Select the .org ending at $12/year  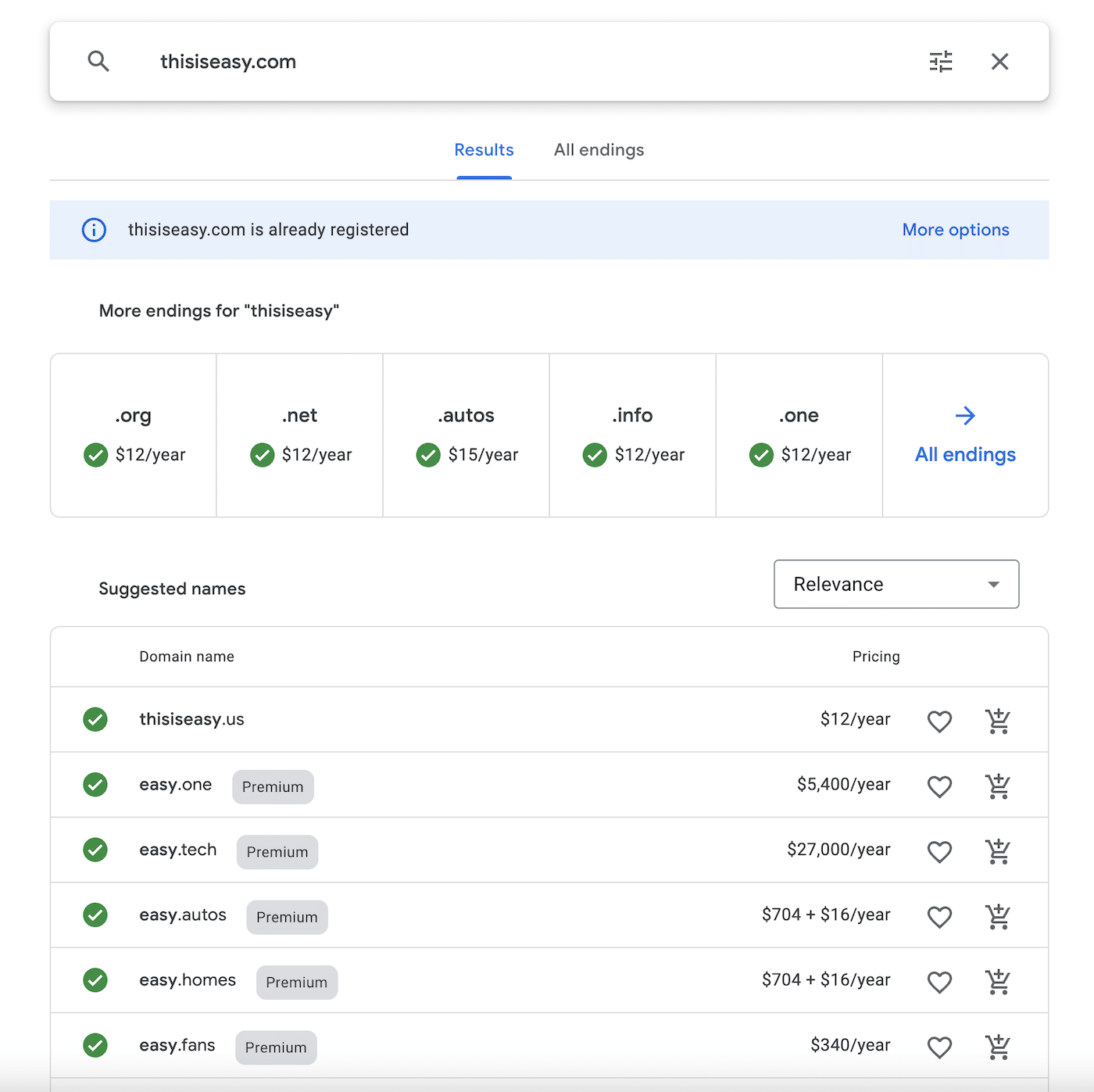(x=134, y=435)
